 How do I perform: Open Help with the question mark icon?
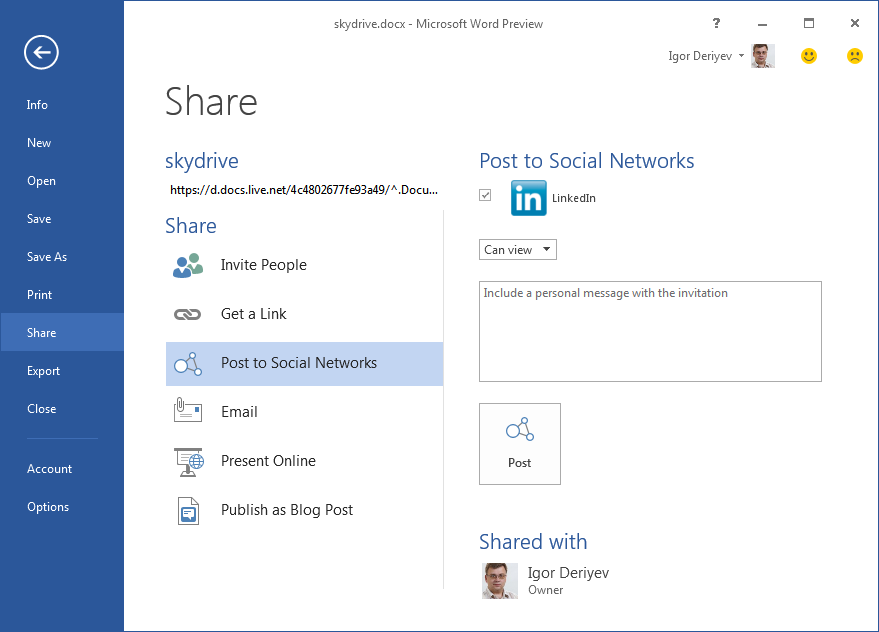coord(716,24)
